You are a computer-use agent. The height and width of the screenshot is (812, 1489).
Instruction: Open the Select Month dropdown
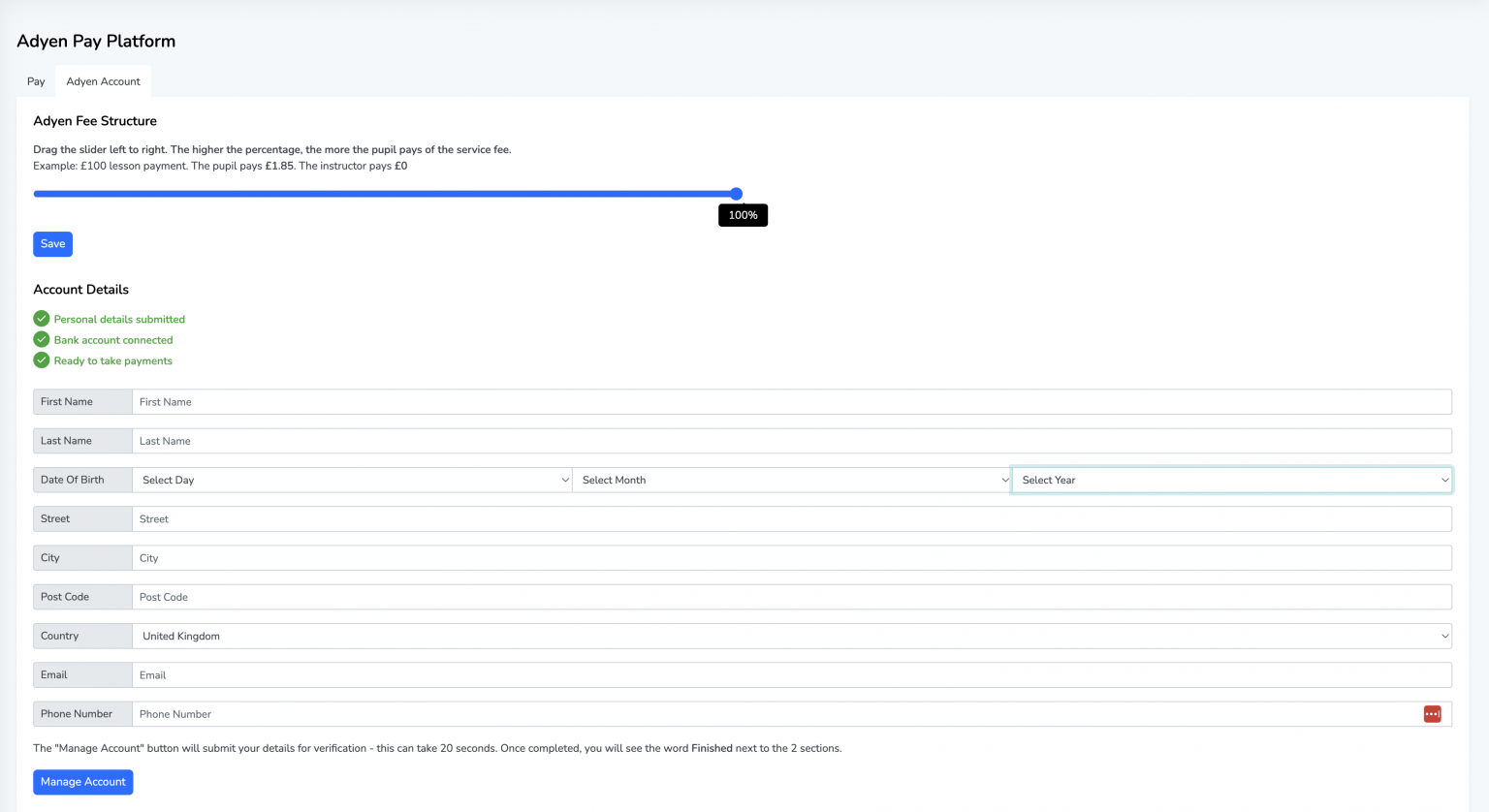point(792,479)
